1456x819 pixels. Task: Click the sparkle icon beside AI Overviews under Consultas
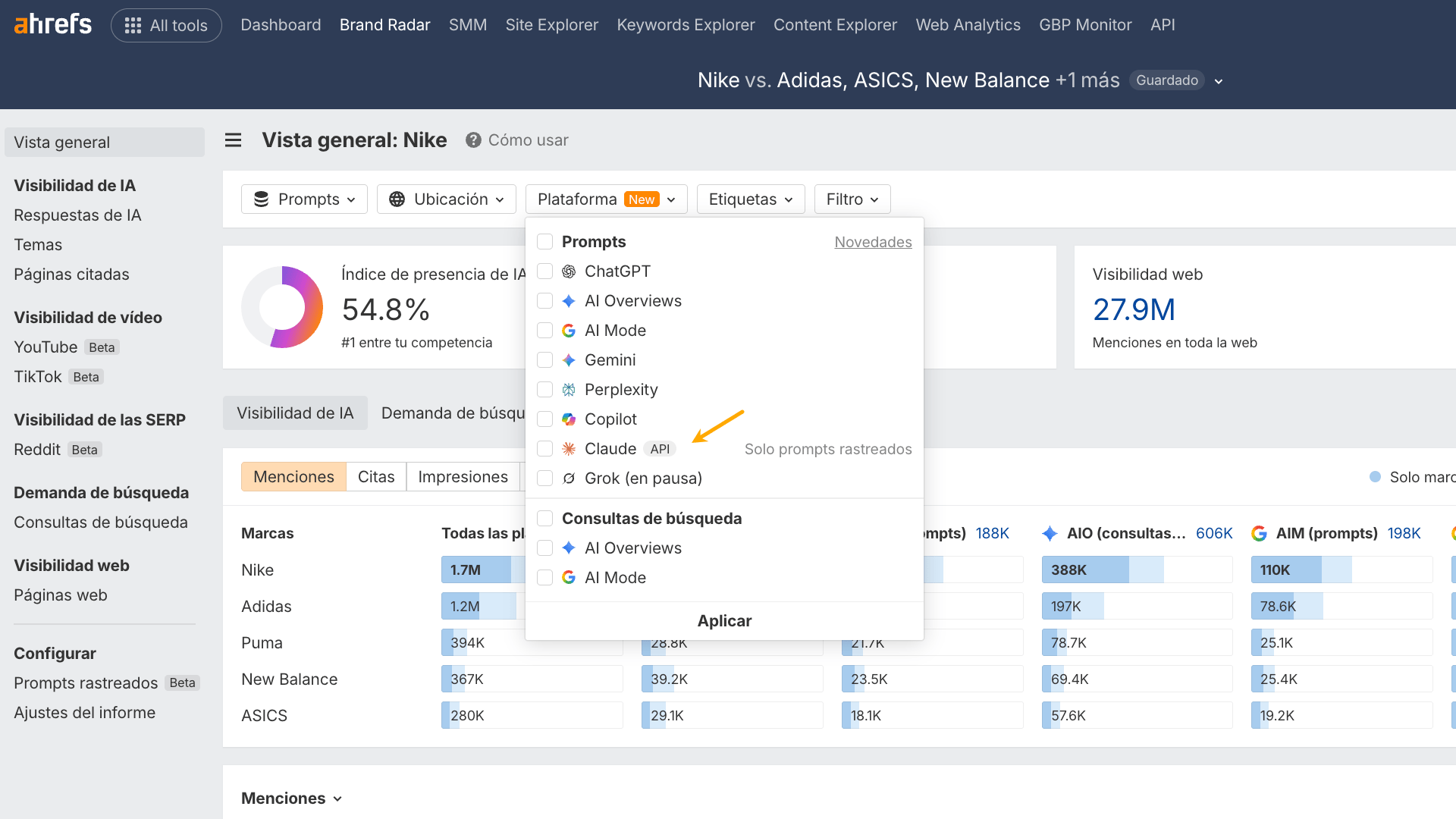pos(569,548)
